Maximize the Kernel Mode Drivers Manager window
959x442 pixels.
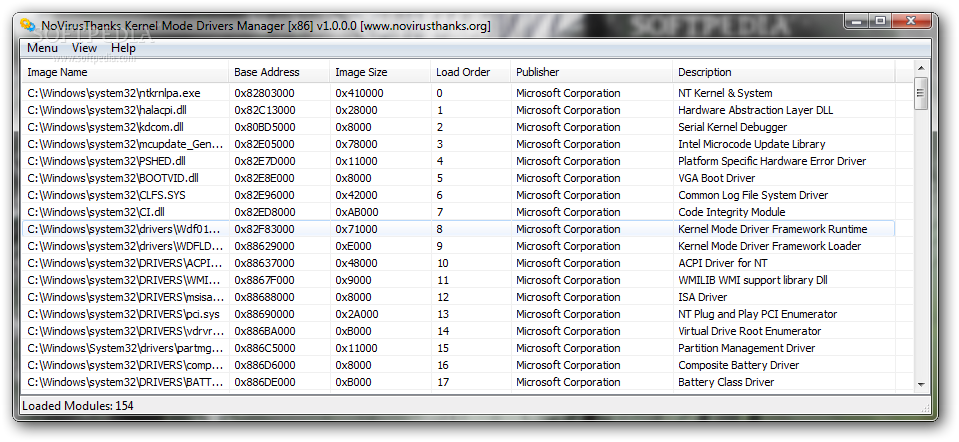pyautogui.click(x=879, y=21)
